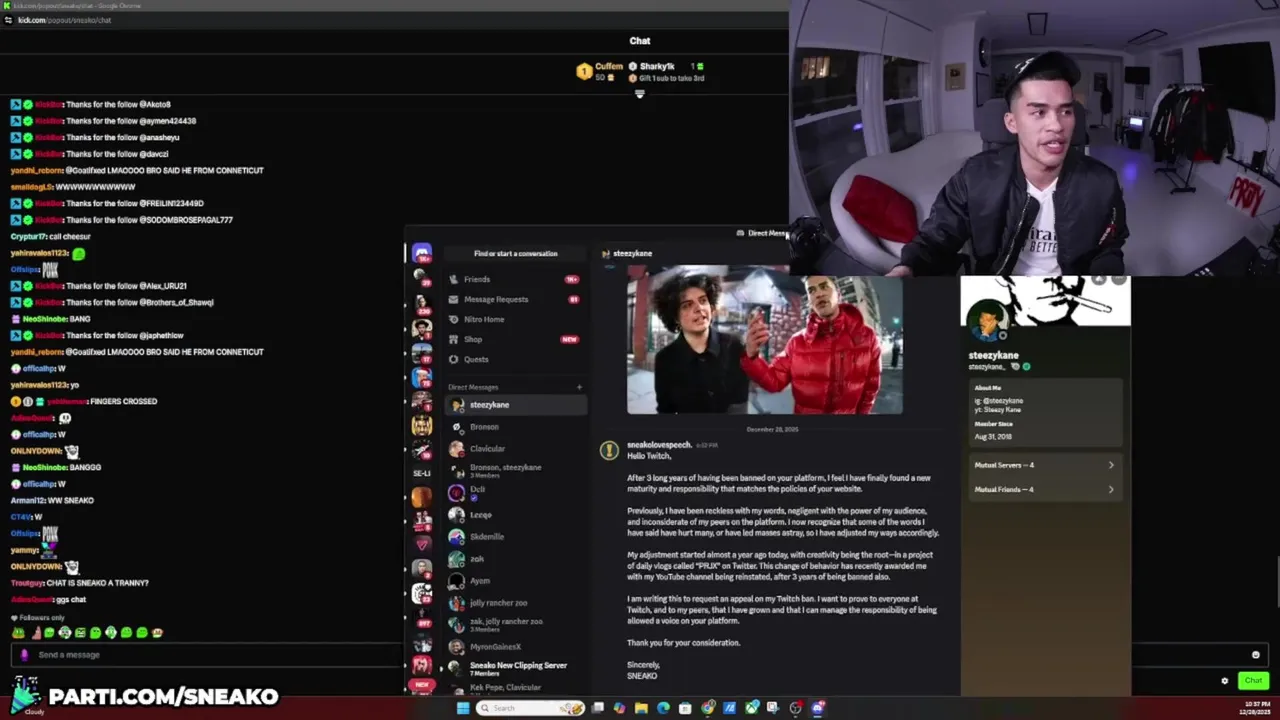Click the Cuffem gifter leaderboard entry
The image size is (1280, 720).
[x=600, y=71]
